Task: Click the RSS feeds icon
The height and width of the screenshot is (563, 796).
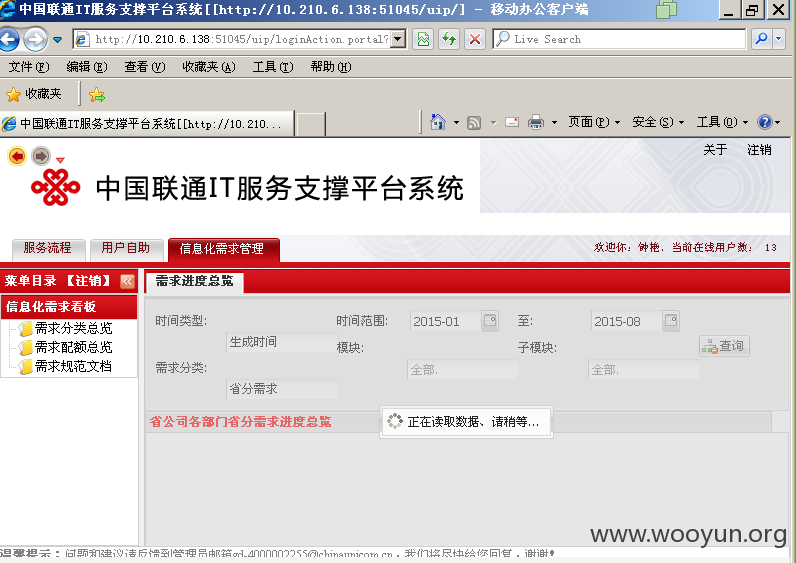Action: point(474,123)
